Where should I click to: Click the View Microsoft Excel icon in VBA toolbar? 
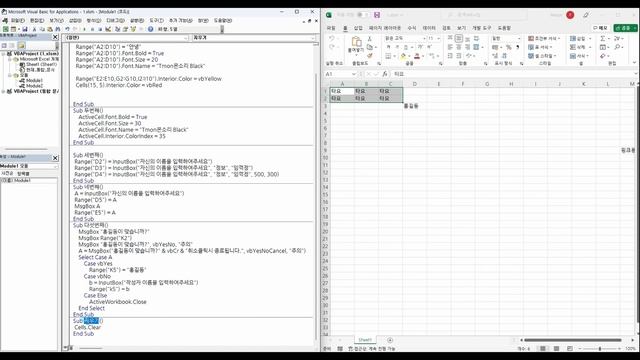[x=5, y=29]
